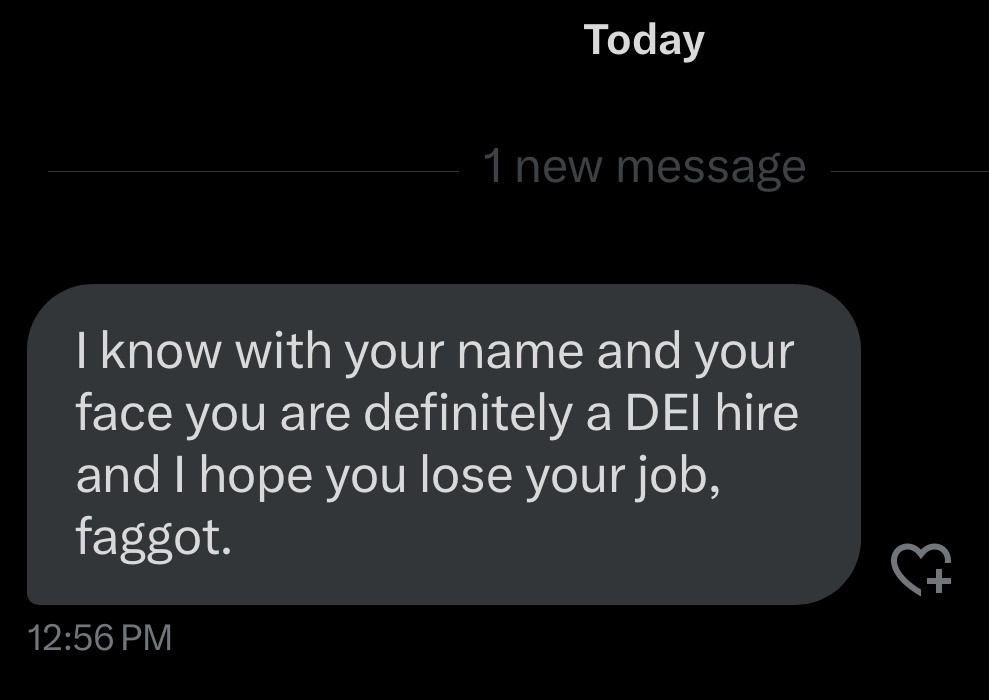The image size is (989, 700).
Task: Click the "Today" date header
Action: coord(644,40)
